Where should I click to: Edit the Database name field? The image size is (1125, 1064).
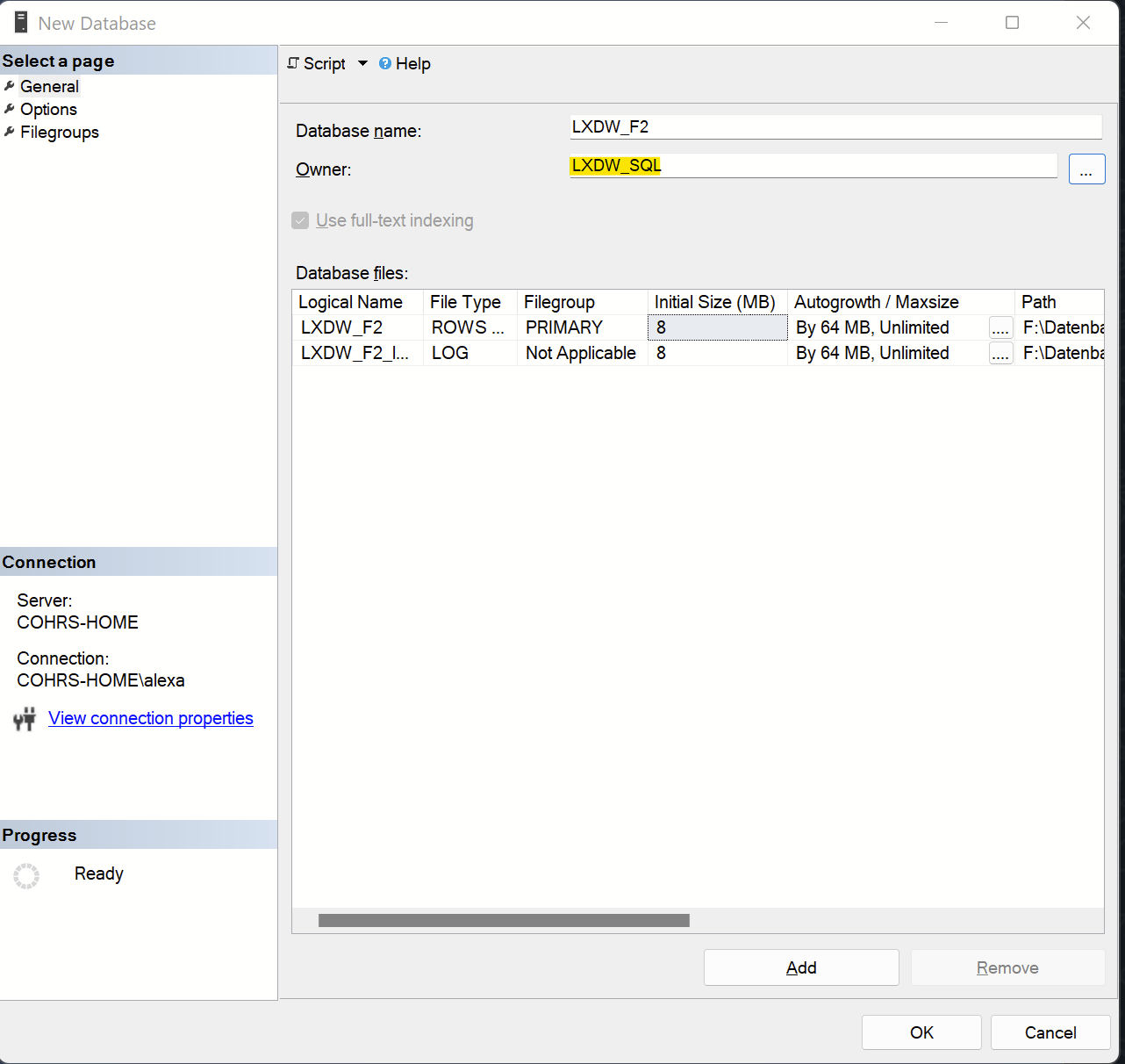pos(835,127)
